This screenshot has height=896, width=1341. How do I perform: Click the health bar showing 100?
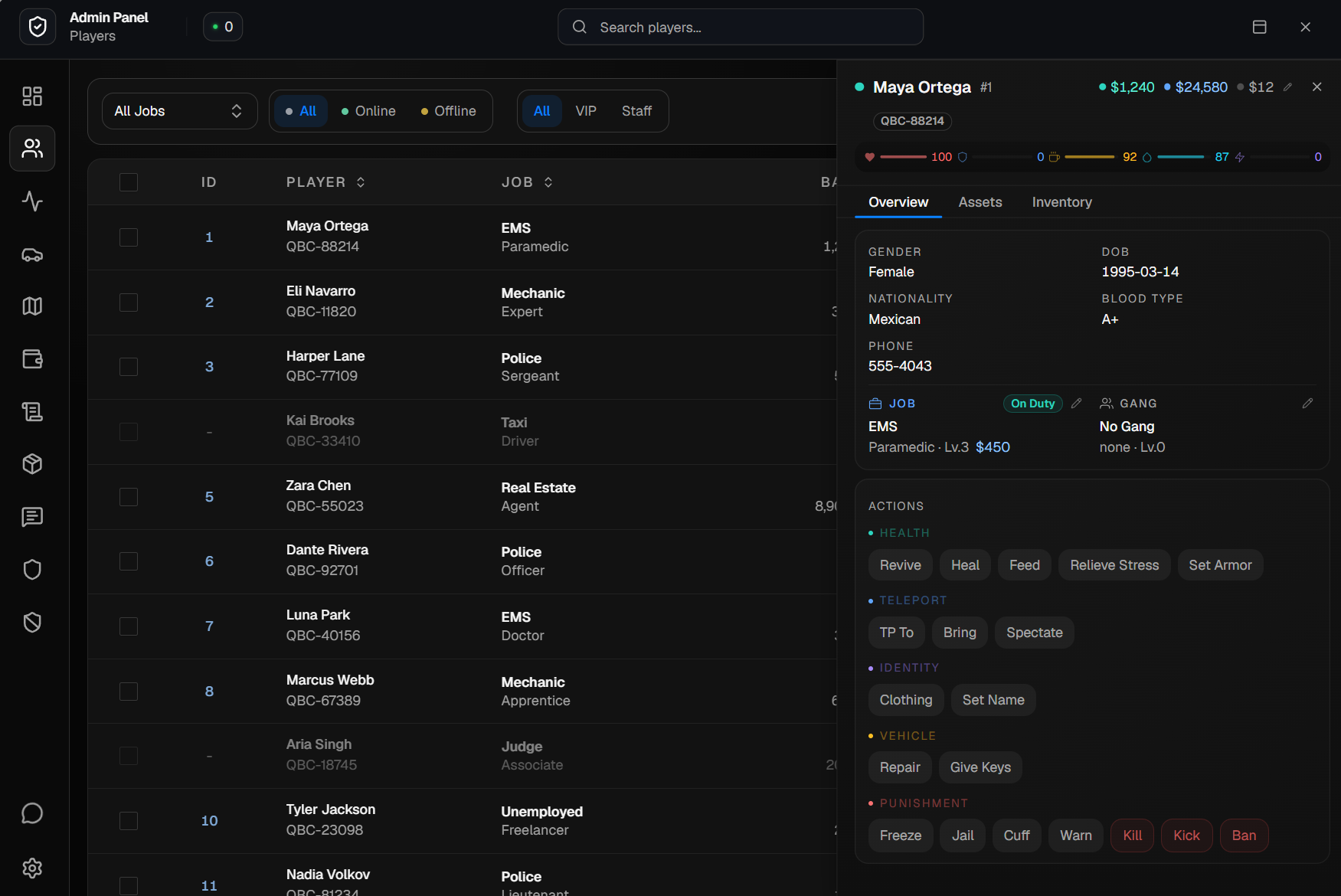pos(903,157)
